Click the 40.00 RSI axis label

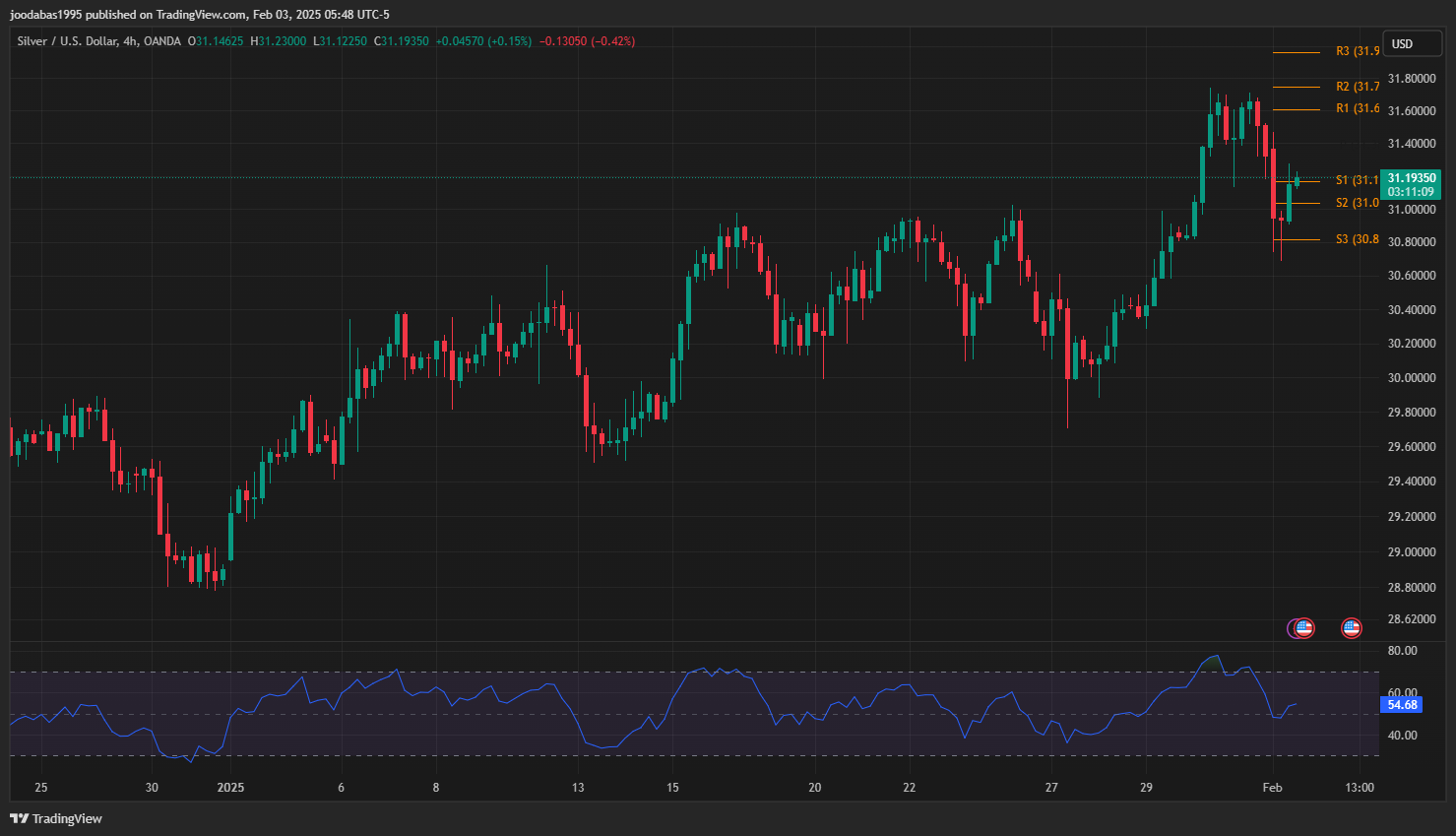click(x=1402, y=736)
